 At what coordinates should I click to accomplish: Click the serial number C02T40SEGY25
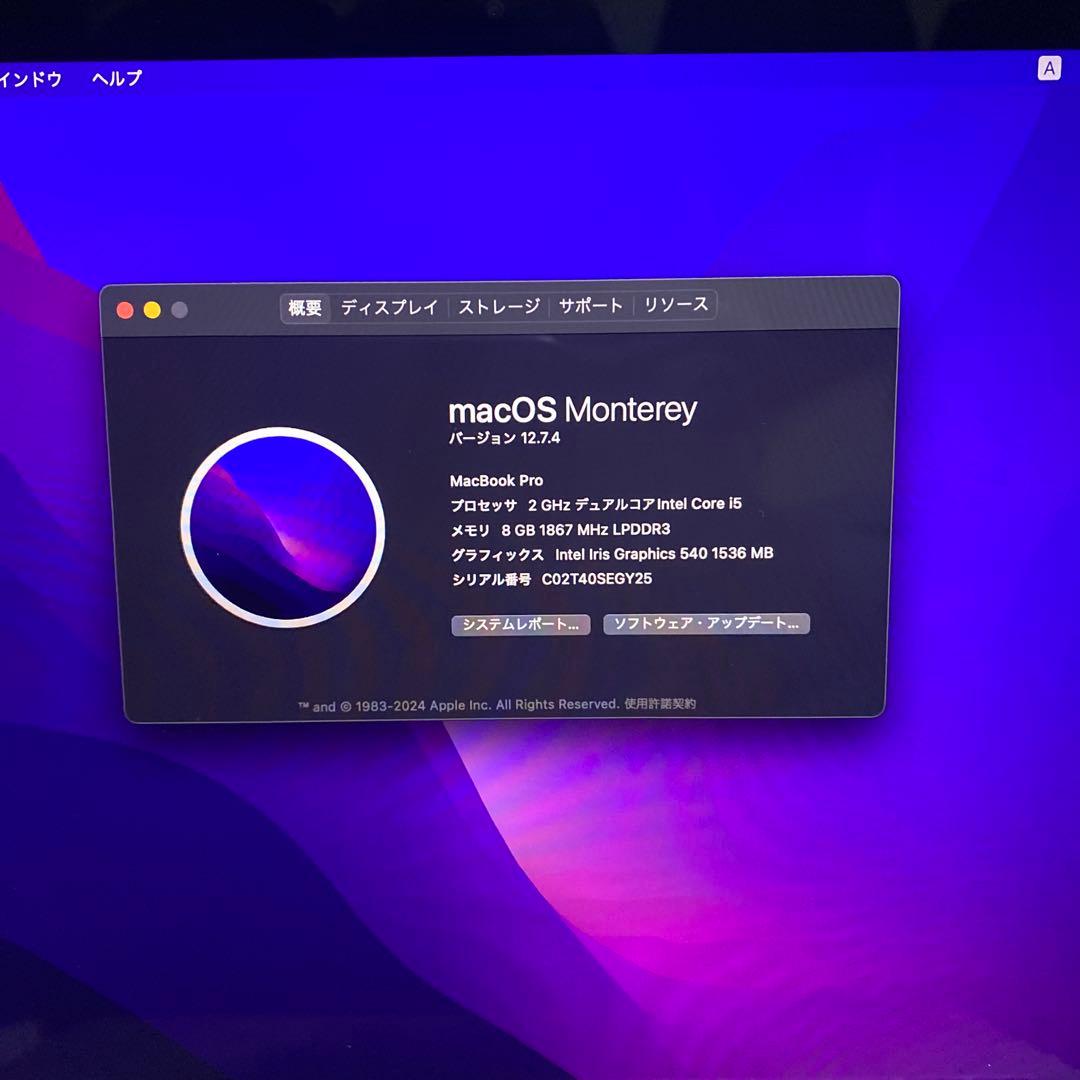[x=595, y=578]
